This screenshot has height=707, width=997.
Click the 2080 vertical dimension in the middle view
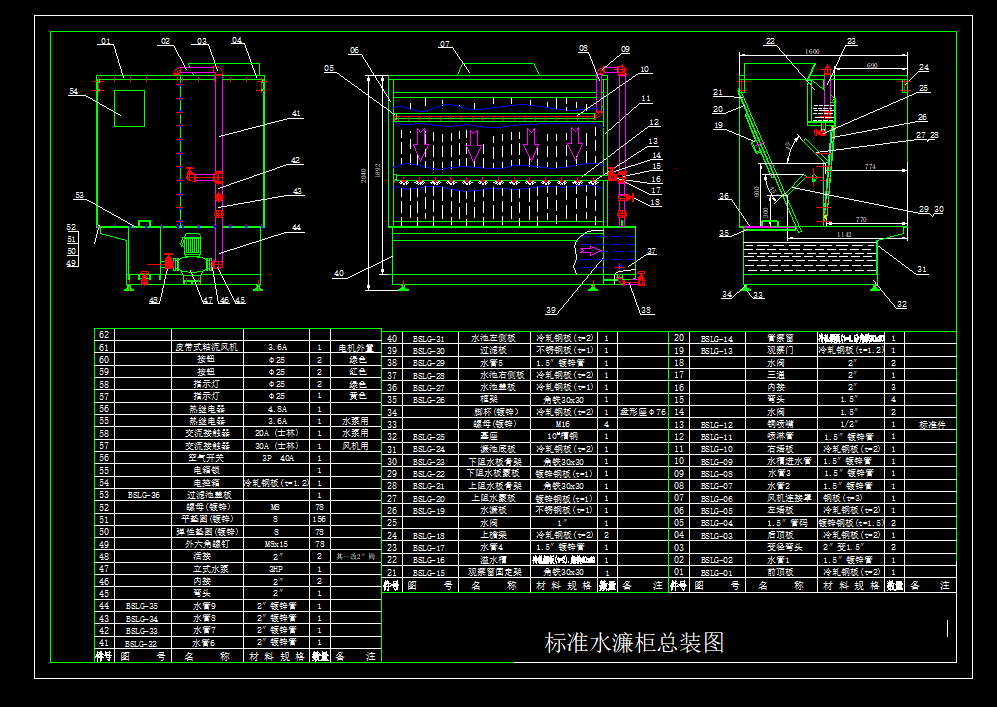coord(363,172)
